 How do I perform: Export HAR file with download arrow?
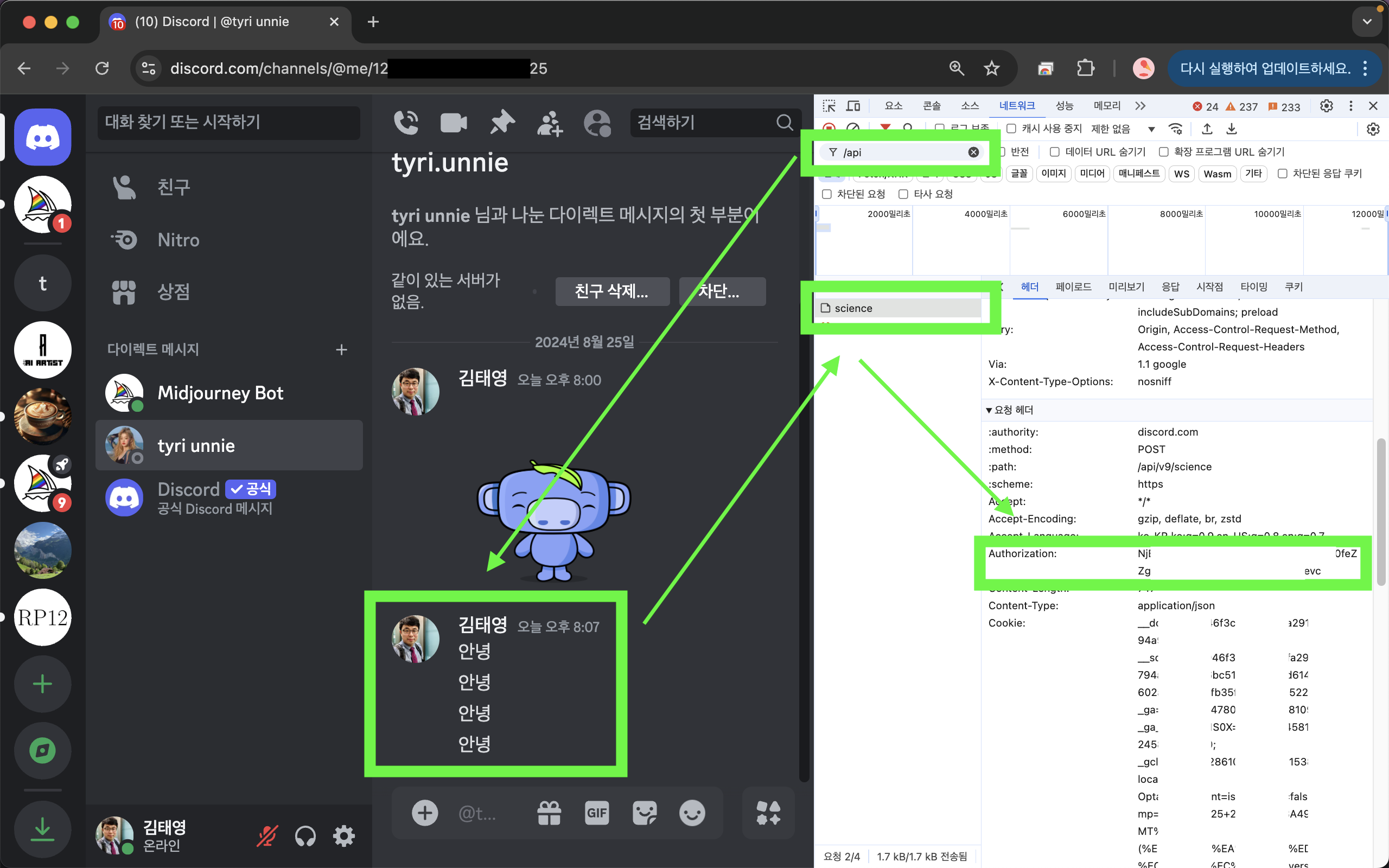coord(1232,129)
